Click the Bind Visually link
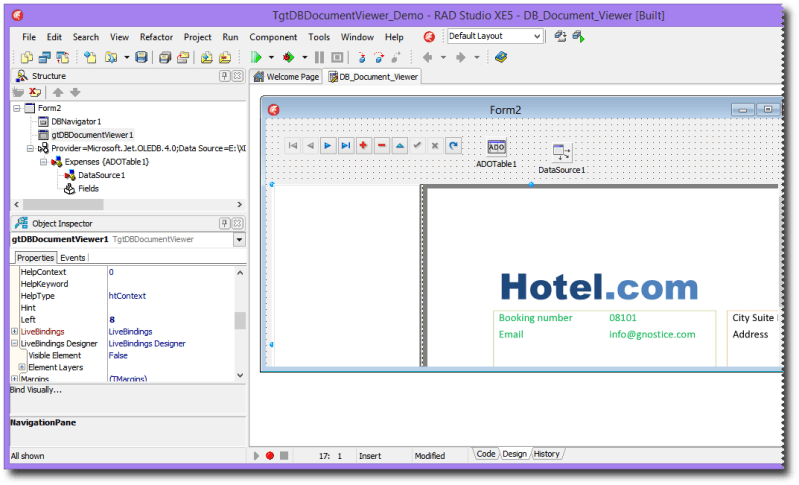Screen dimensions: 799x485 [x=36, y=390]
